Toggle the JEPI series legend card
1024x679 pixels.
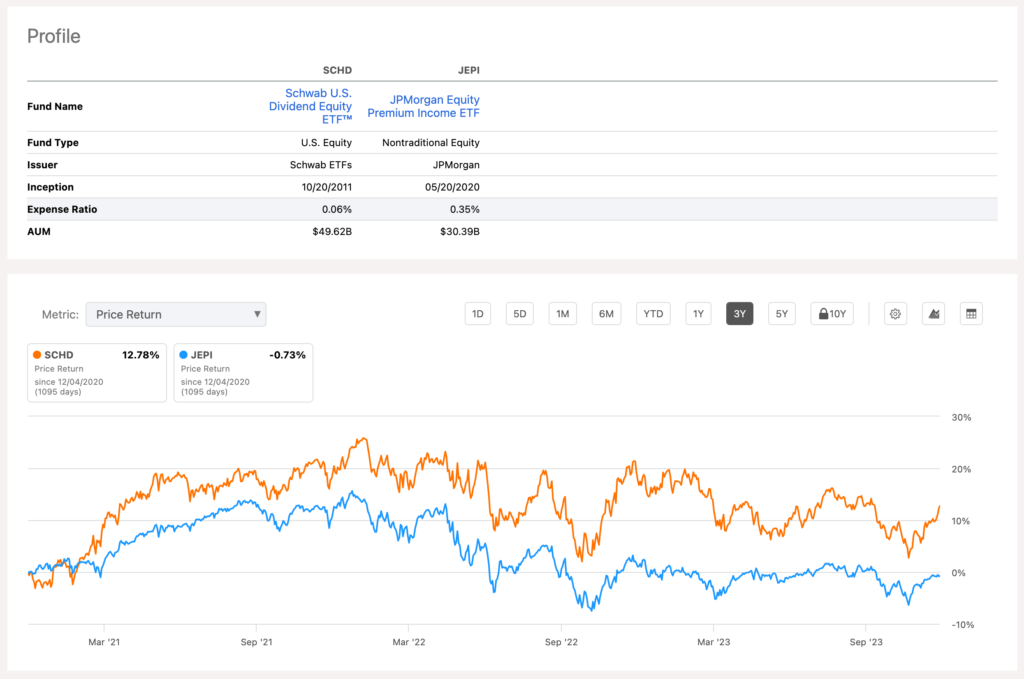[x=243, y=373]
